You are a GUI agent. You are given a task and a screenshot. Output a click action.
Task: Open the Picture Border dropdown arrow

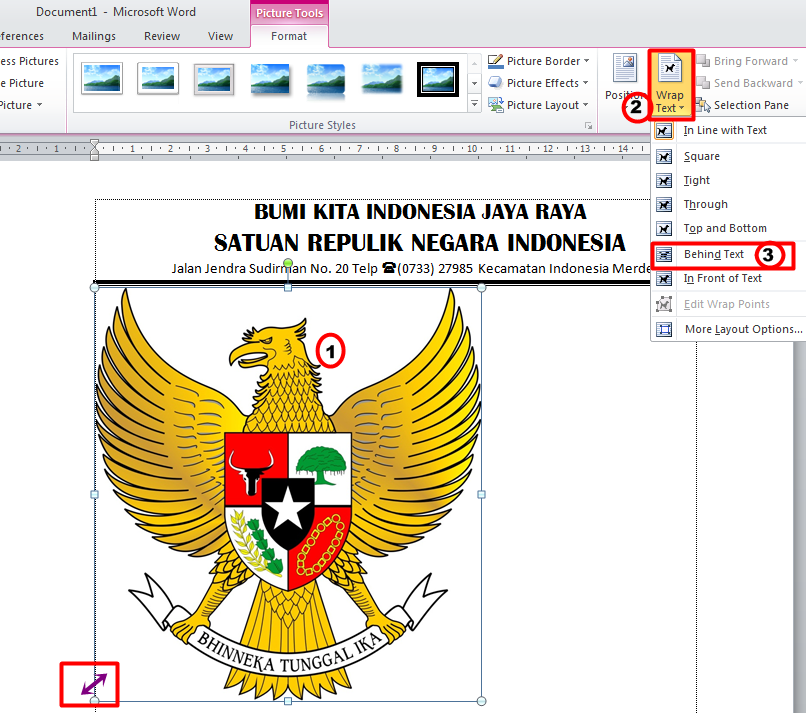click(x=588, y=60)
